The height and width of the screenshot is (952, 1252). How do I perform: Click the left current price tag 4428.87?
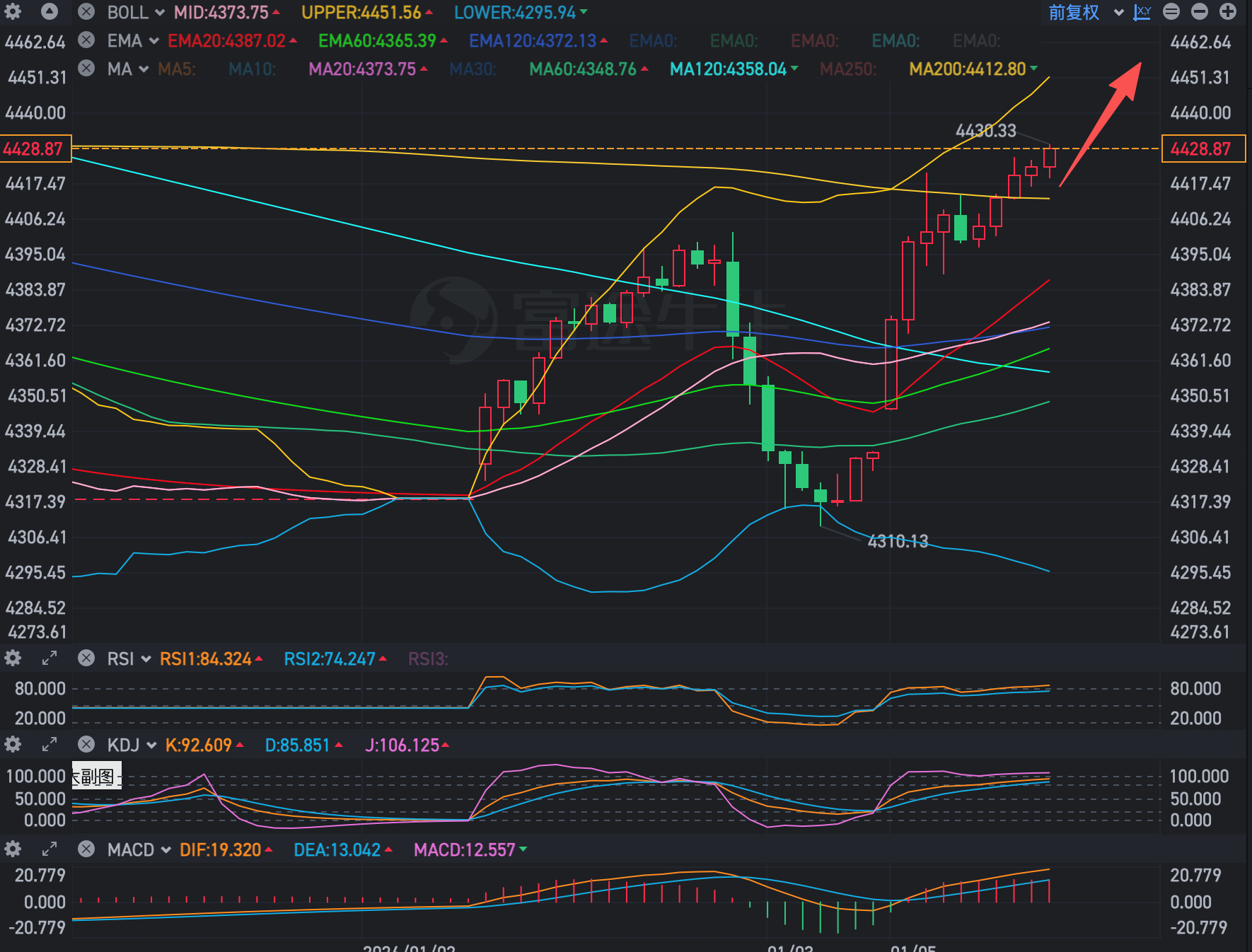[35, 149]
